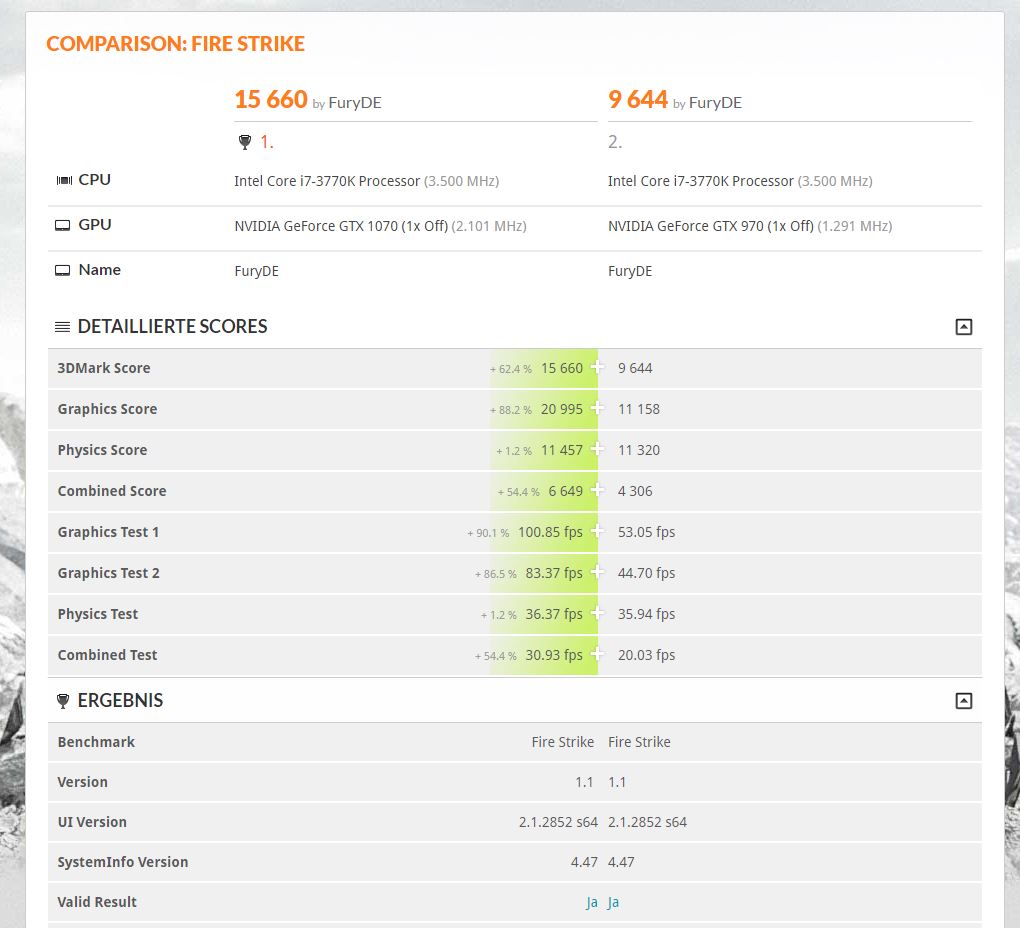
Task: Click the Graphics Score row label
Action: pyautogui.click(x=107, y=409)
